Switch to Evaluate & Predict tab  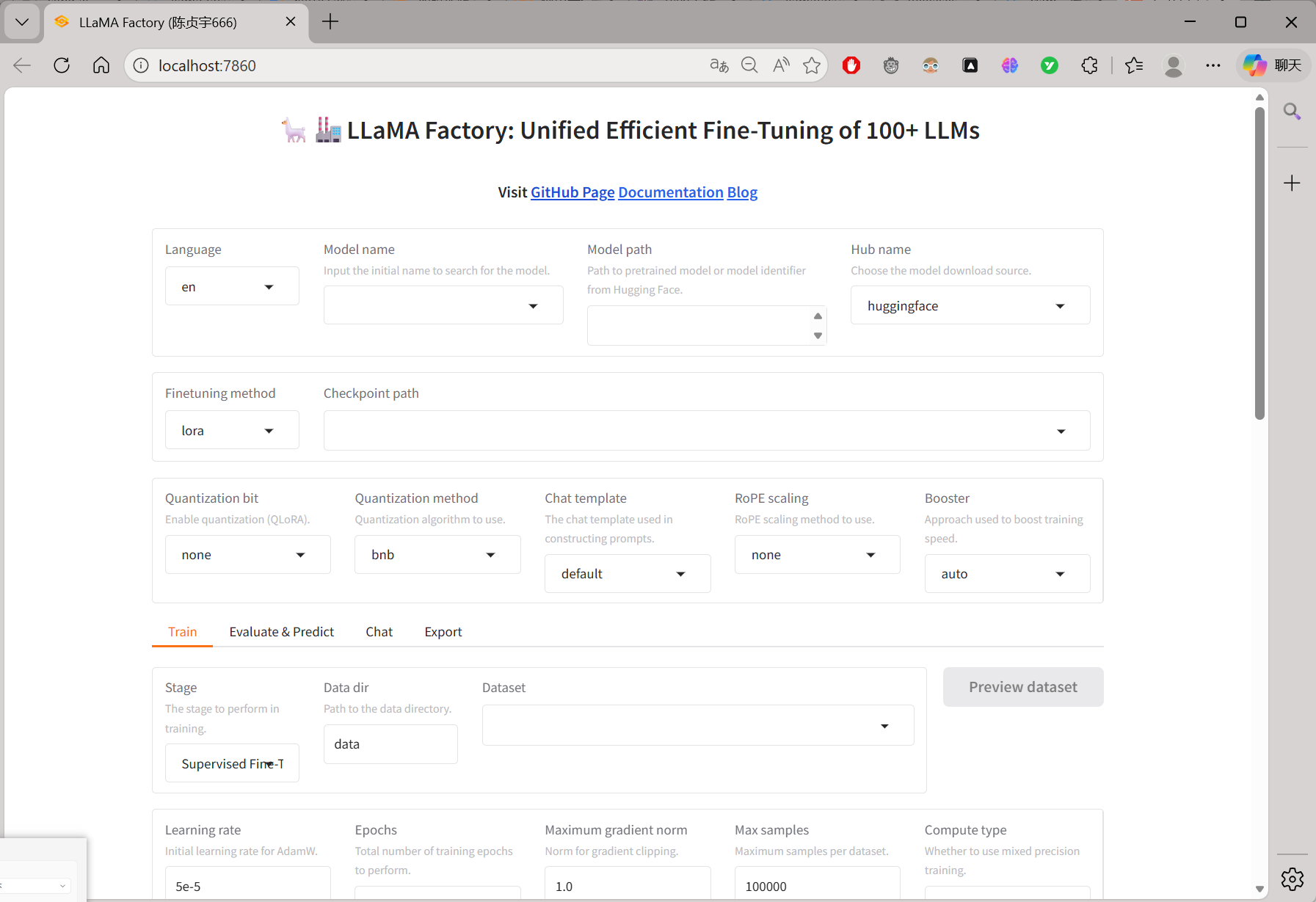(281, 631)
